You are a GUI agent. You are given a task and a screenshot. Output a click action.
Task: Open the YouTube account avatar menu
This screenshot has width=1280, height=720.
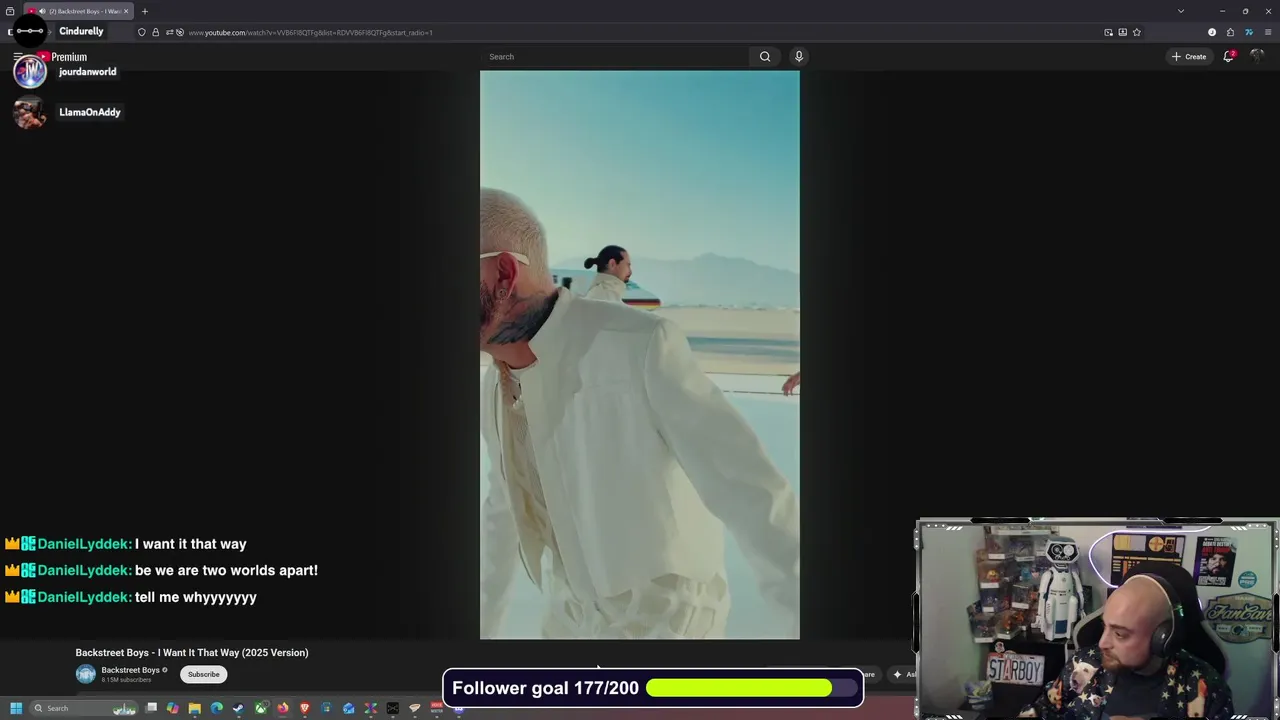click(x=1257, y=57)
